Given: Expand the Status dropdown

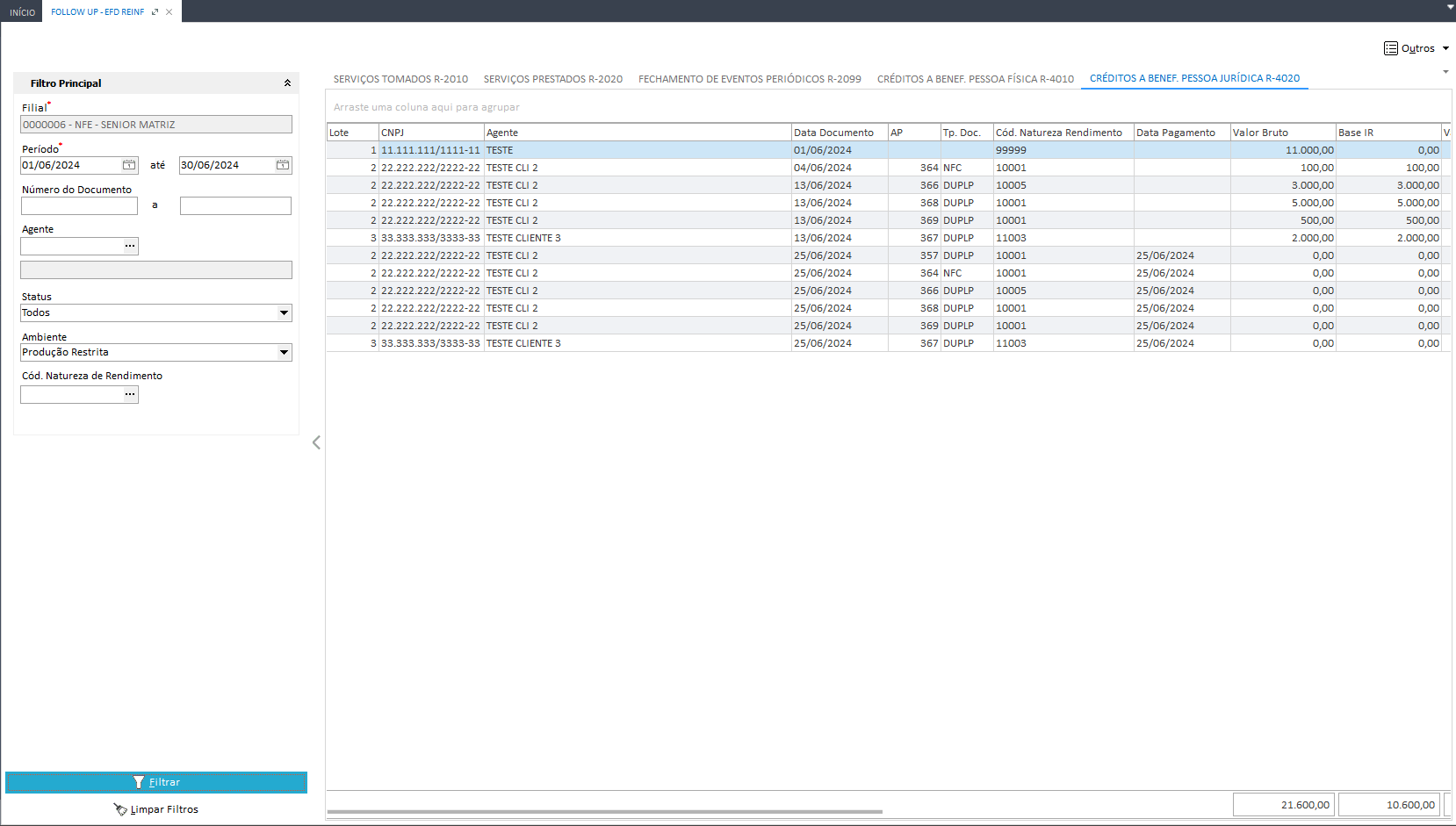Looking at the screenshot, I should [x=284, y=312].
